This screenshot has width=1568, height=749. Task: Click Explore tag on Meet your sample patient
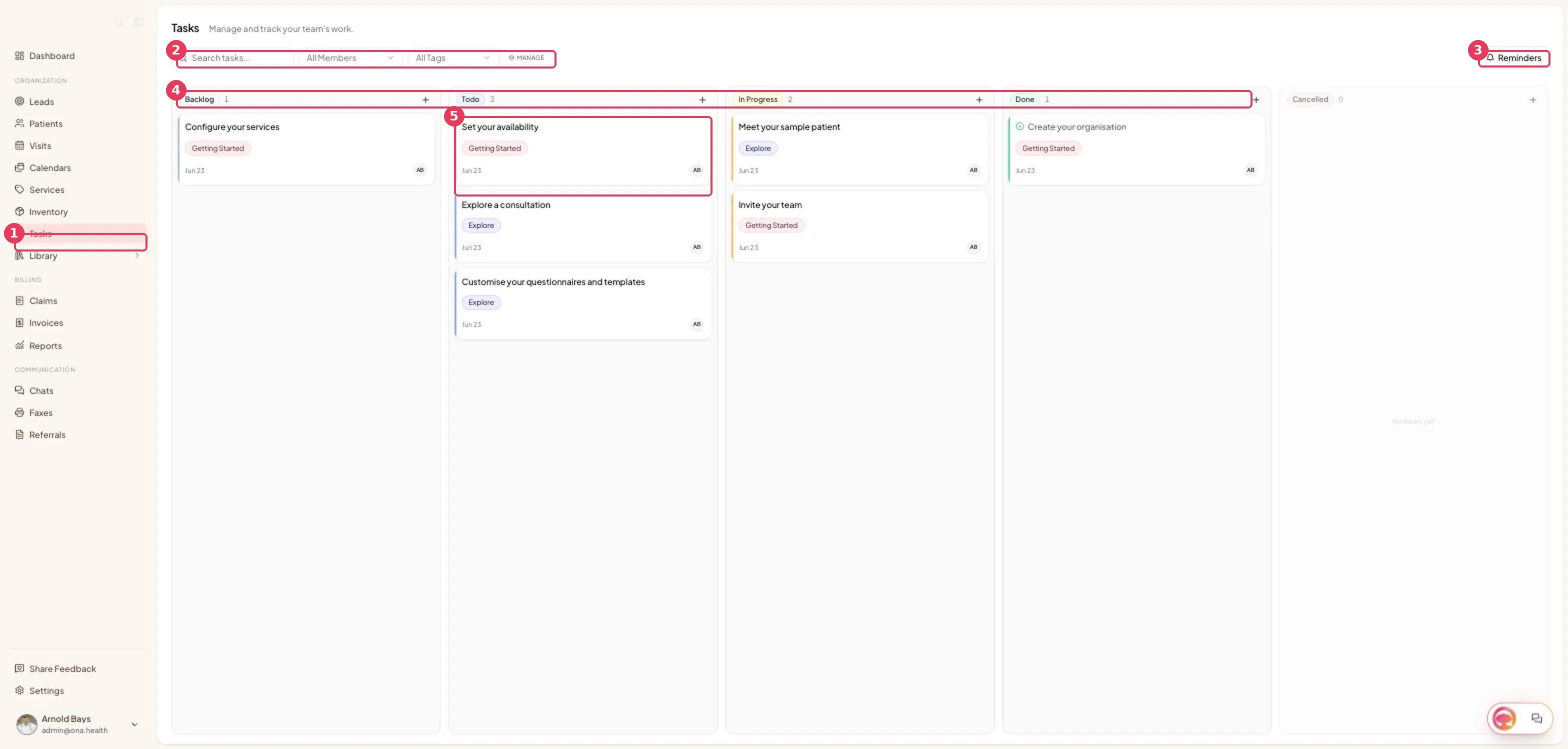coord(758,148)
